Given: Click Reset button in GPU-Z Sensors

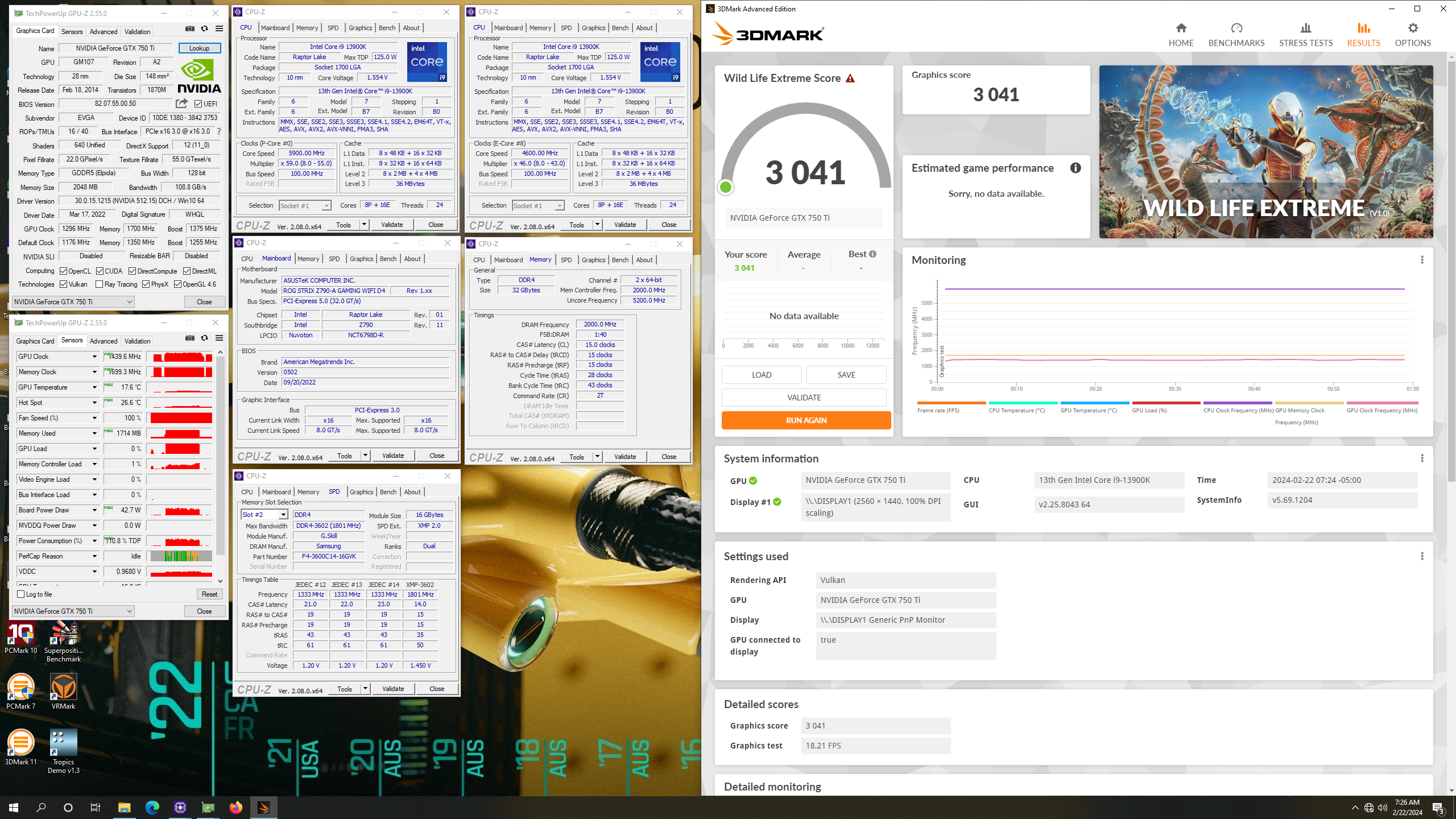Looking at the screenshot, I should tap(209, 594).
